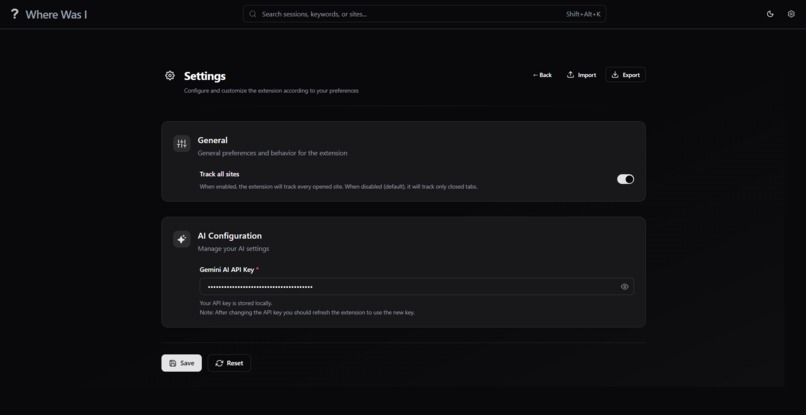Click the Export button
The image size is (806, 415).
[x=626, y=75]
